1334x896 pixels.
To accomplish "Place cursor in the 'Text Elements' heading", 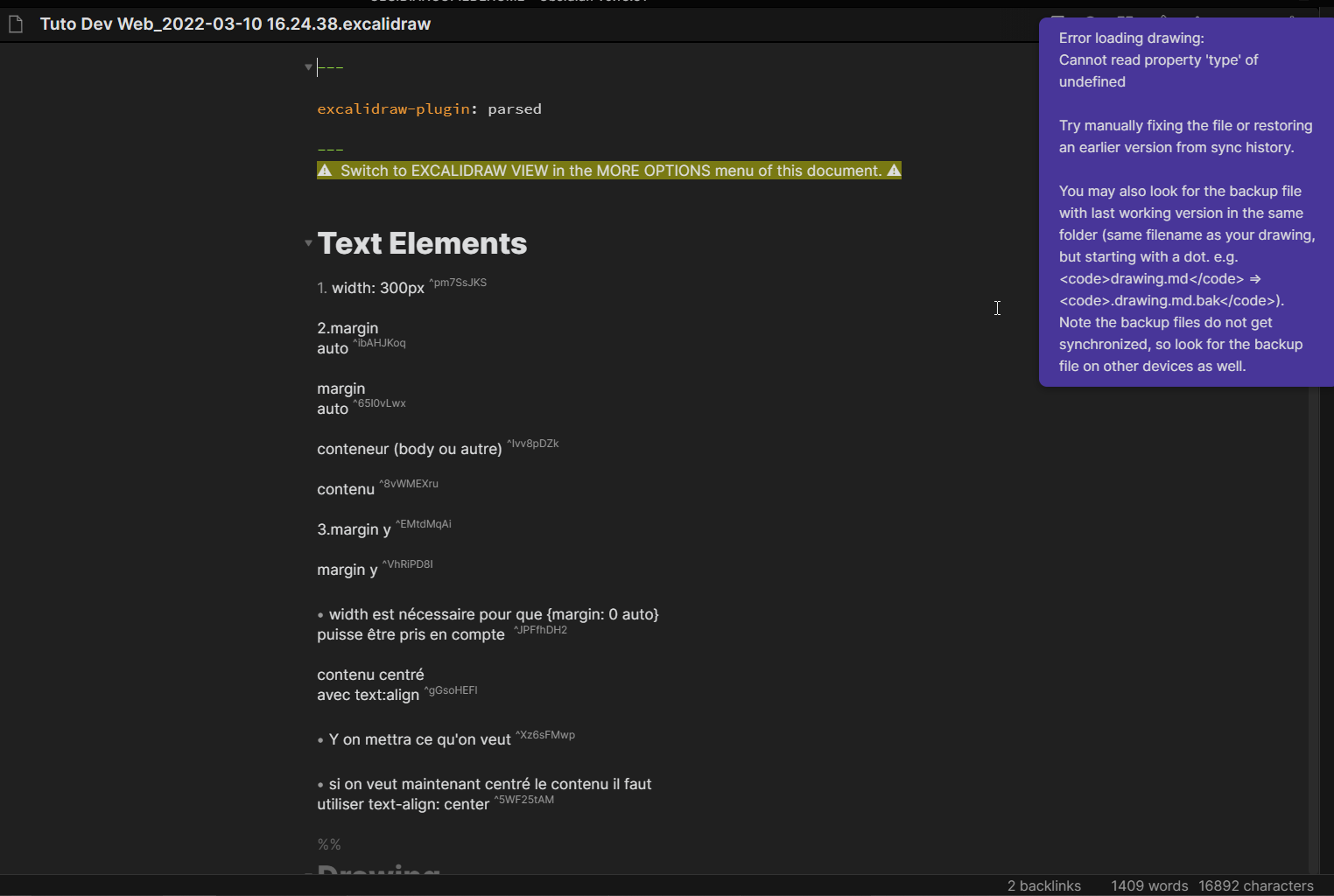I will point(422,243).
